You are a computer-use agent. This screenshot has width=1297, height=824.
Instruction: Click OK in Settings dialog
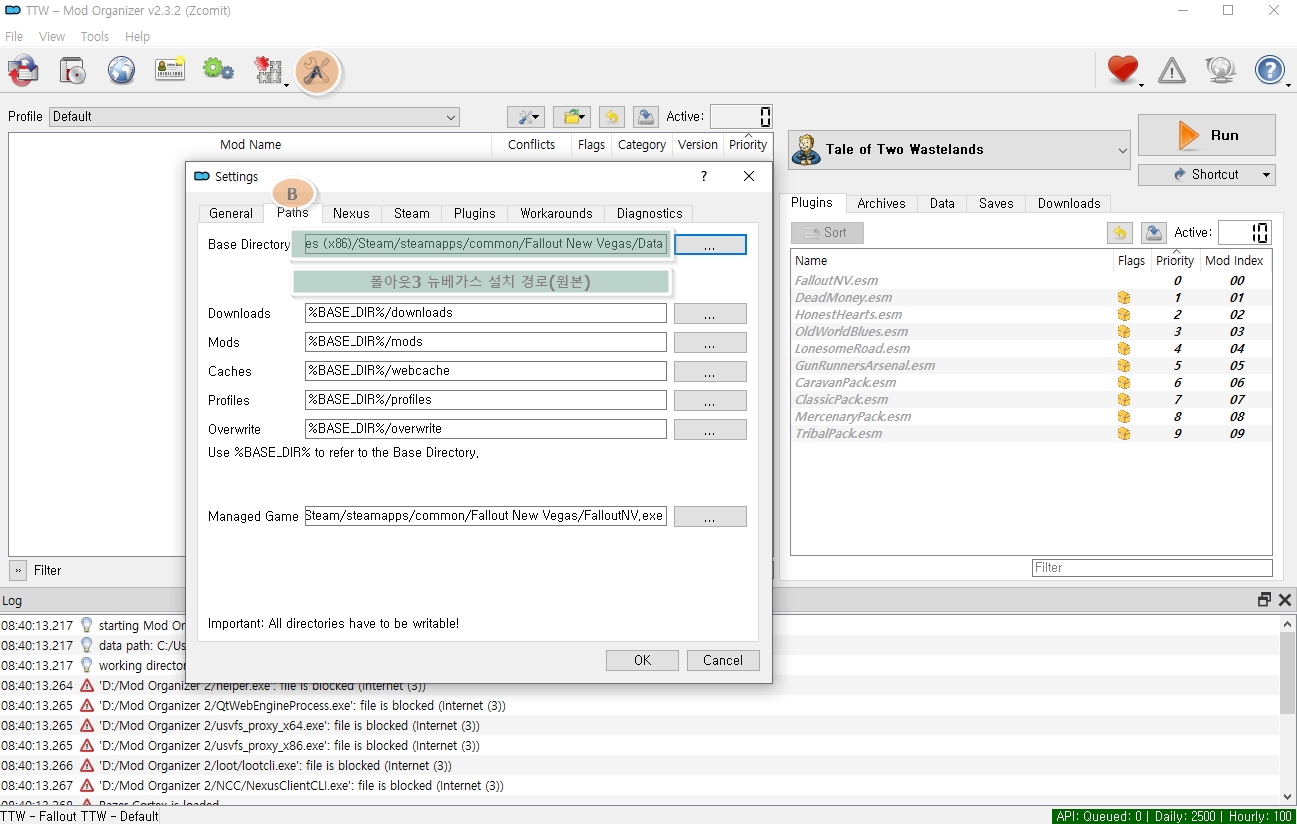coord(642,660)
